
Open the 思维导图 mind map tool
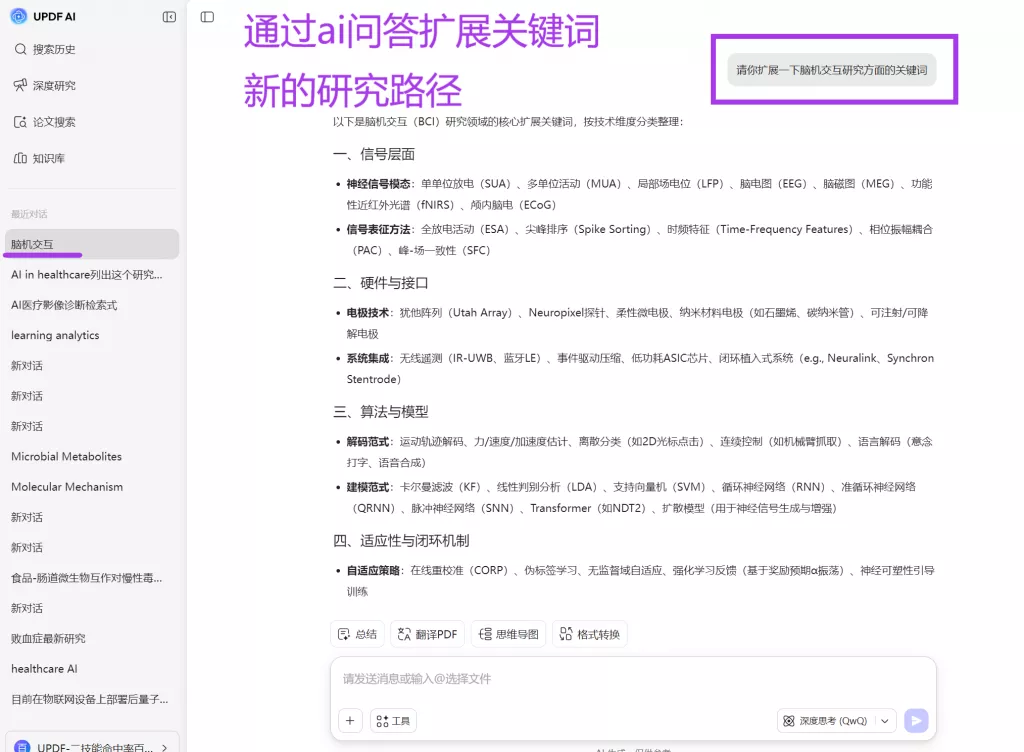click(508, 633)
